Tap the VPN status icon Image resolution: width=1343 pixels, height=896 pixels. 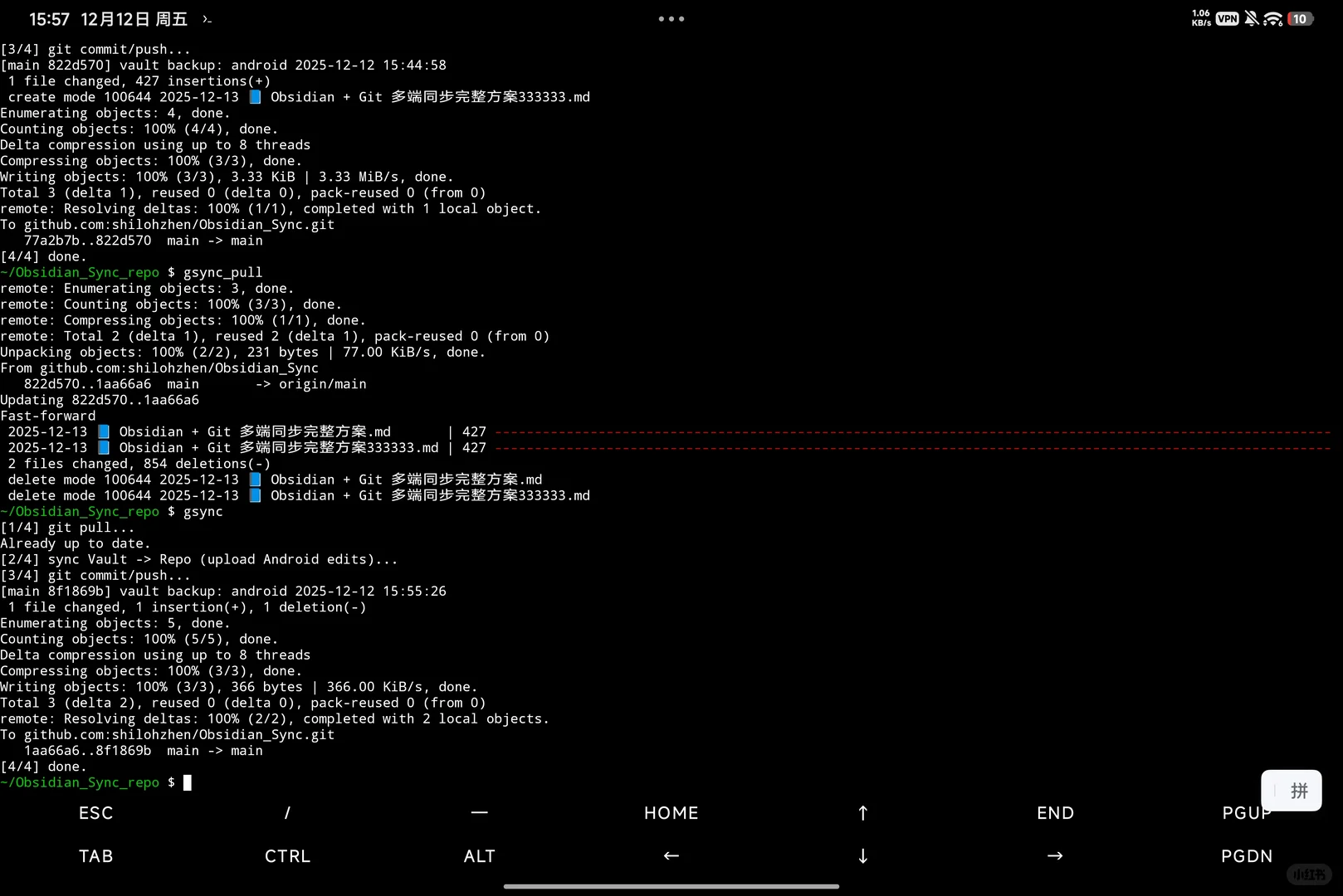click(1226, 18)
